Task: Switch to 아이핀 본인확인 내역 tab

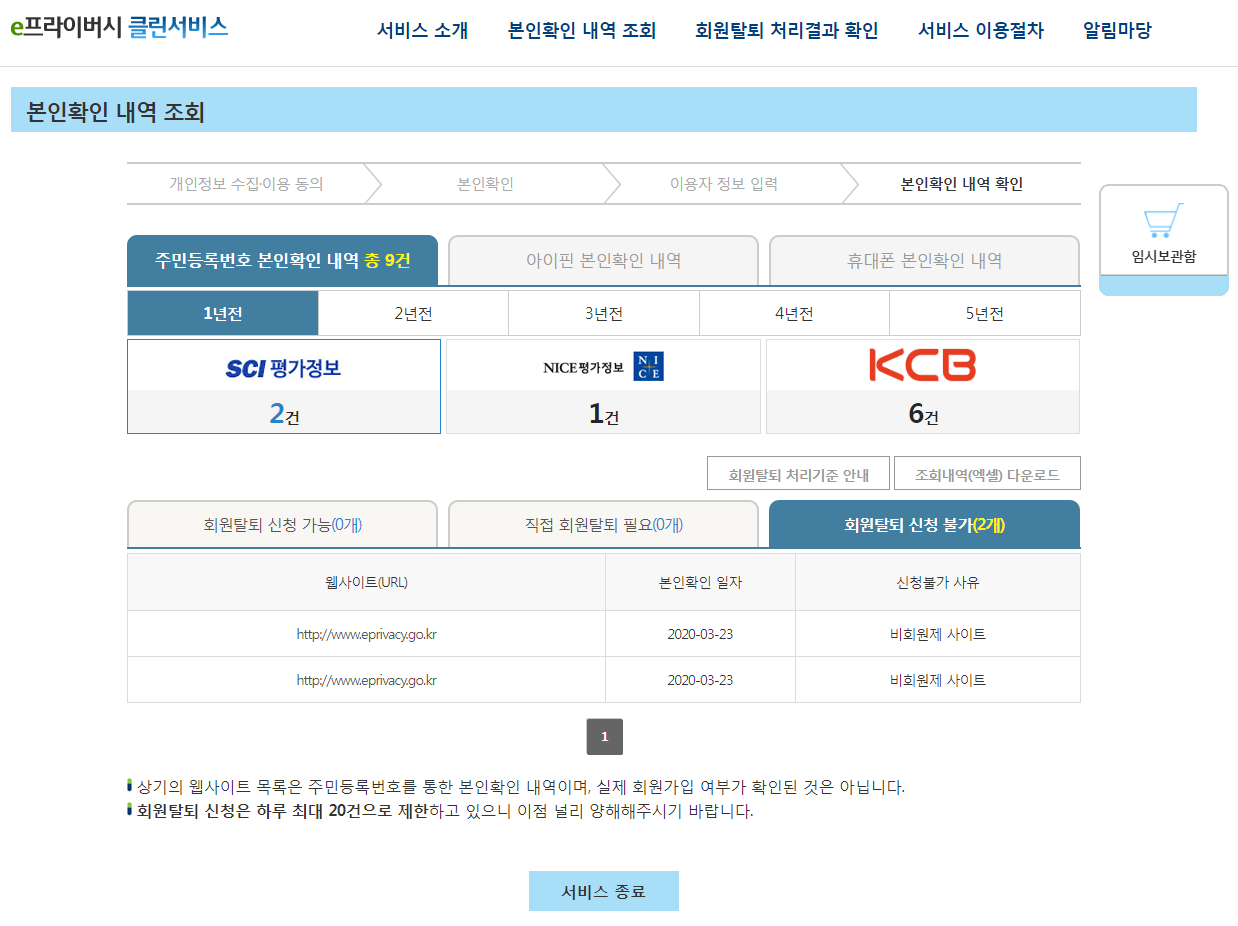Action: click(603, 261)
